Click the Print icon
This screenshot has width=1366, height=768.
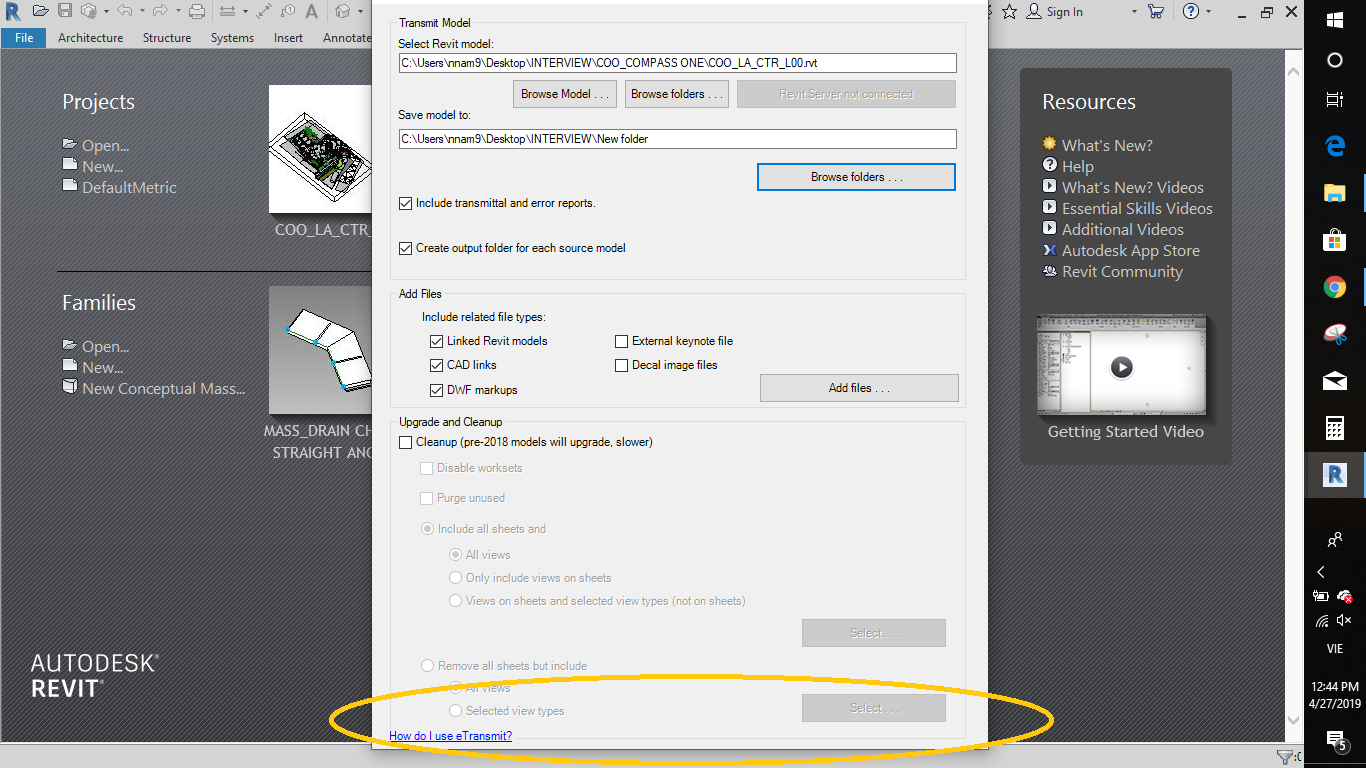196,11
